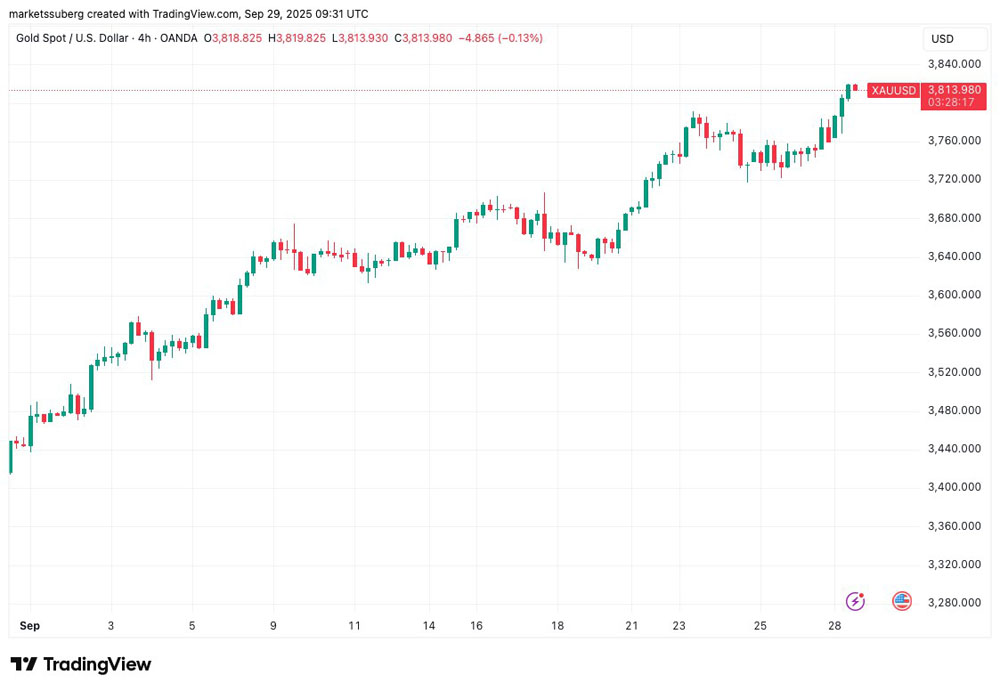Image resolution: width=1000 pixels, height=691 pixels.
Task: Click the purple lightning bolt event icon
Action: pos(855,601)
